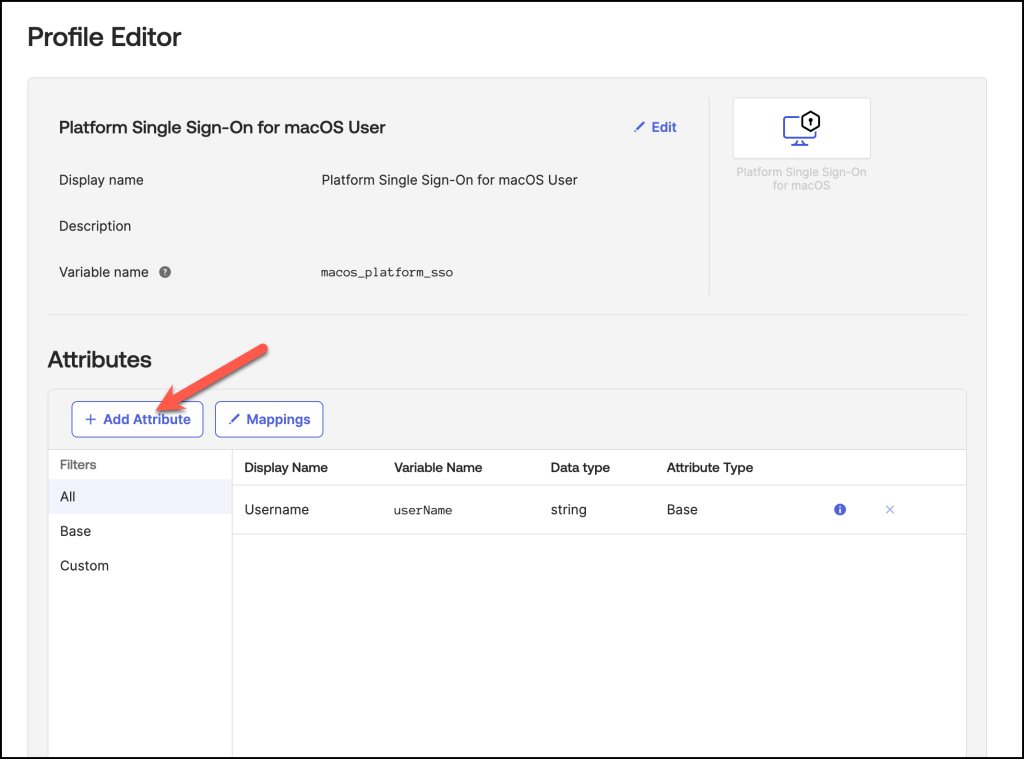
Task: Click the macos_platform_sso variable name value
Action: [387, 272]
